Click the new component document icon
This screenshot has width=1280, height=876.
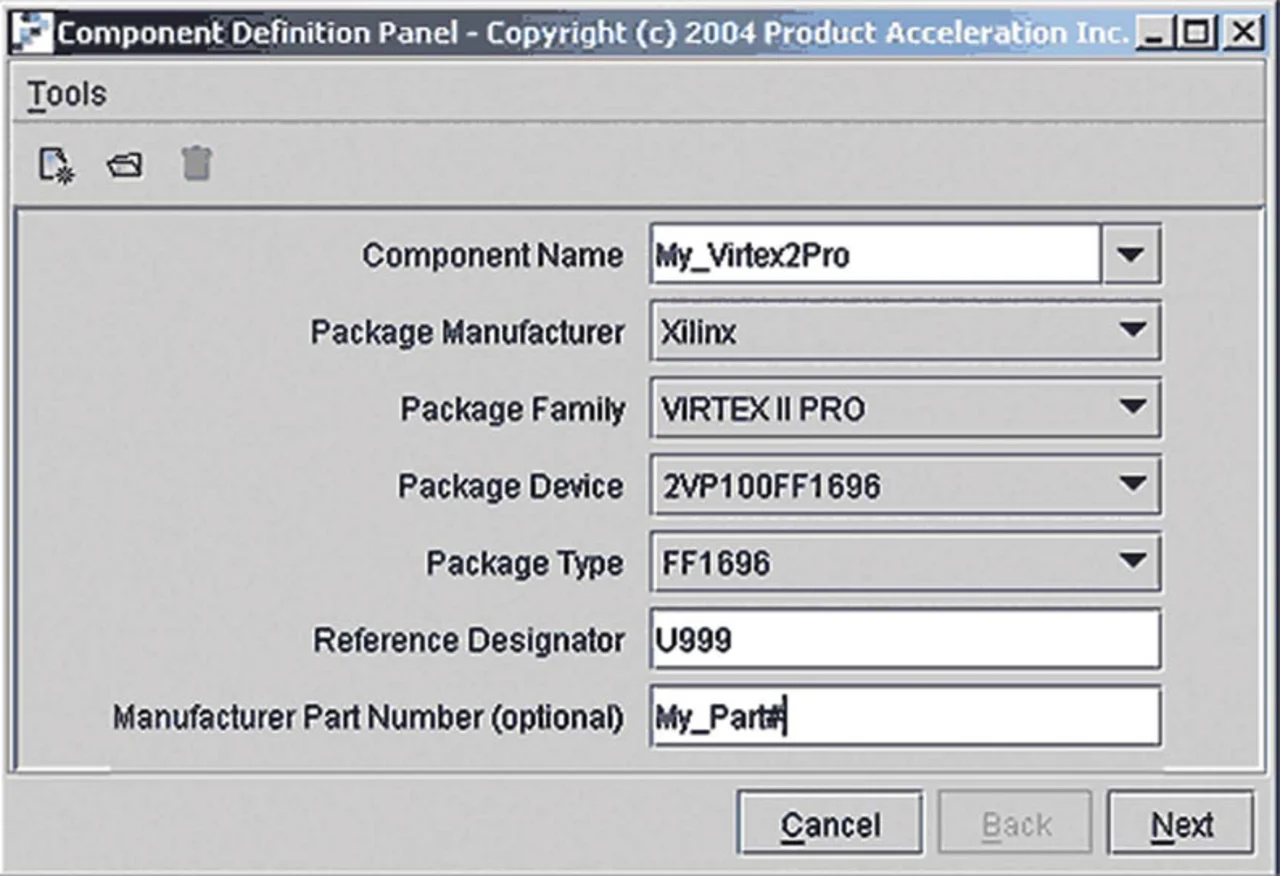pyautogui.click(x=55, y=165)
